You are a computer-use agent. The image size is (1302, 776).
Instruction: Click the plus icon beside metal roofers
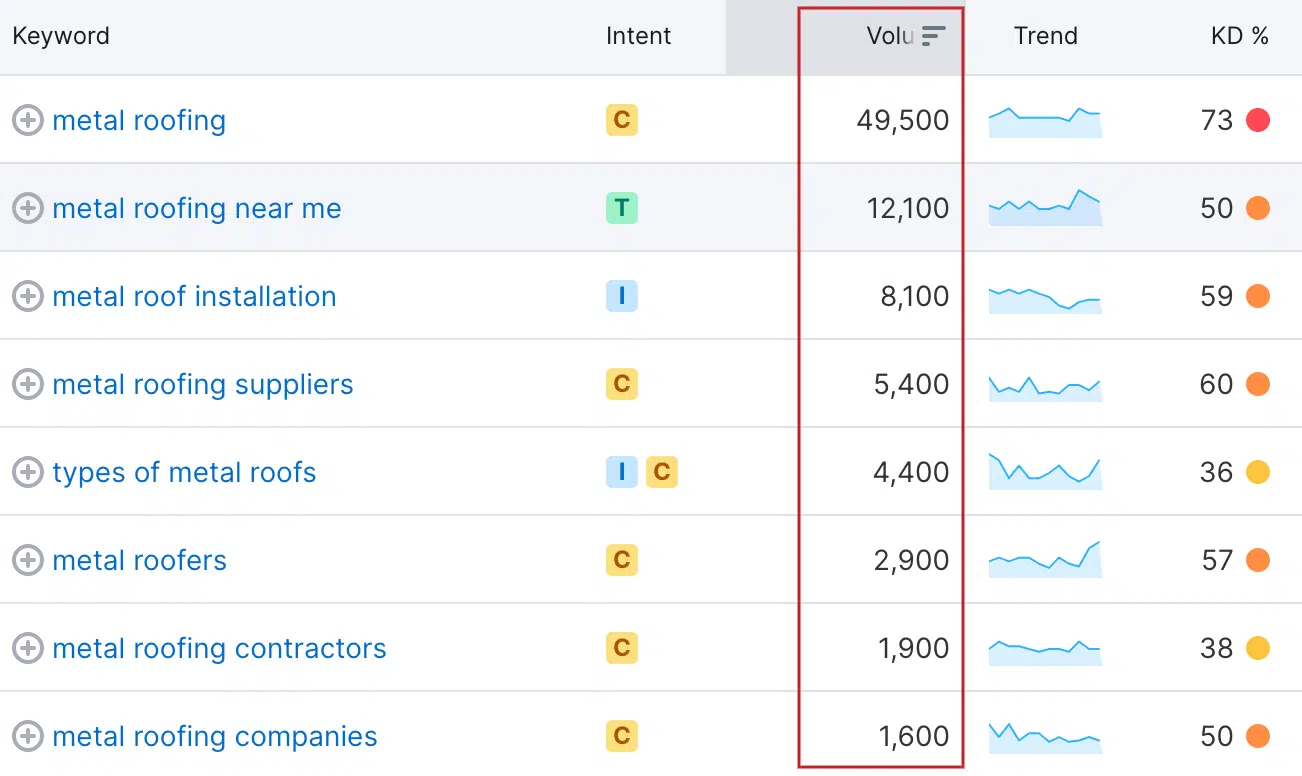point(27,561)
